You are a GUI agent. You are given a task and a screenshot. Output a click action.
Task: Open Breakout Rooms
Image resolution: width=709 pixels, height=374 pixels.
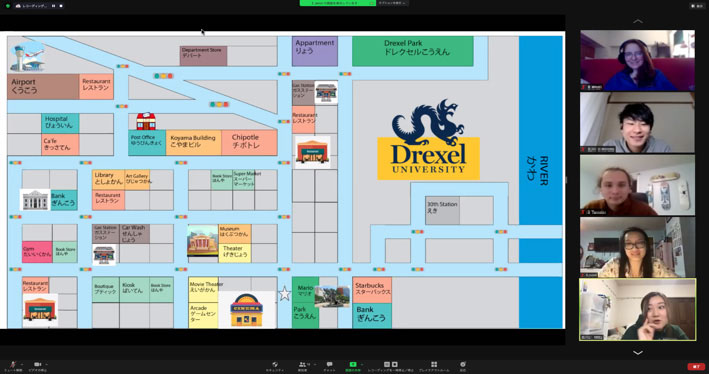pyautogui.click(x=434, y=366)
